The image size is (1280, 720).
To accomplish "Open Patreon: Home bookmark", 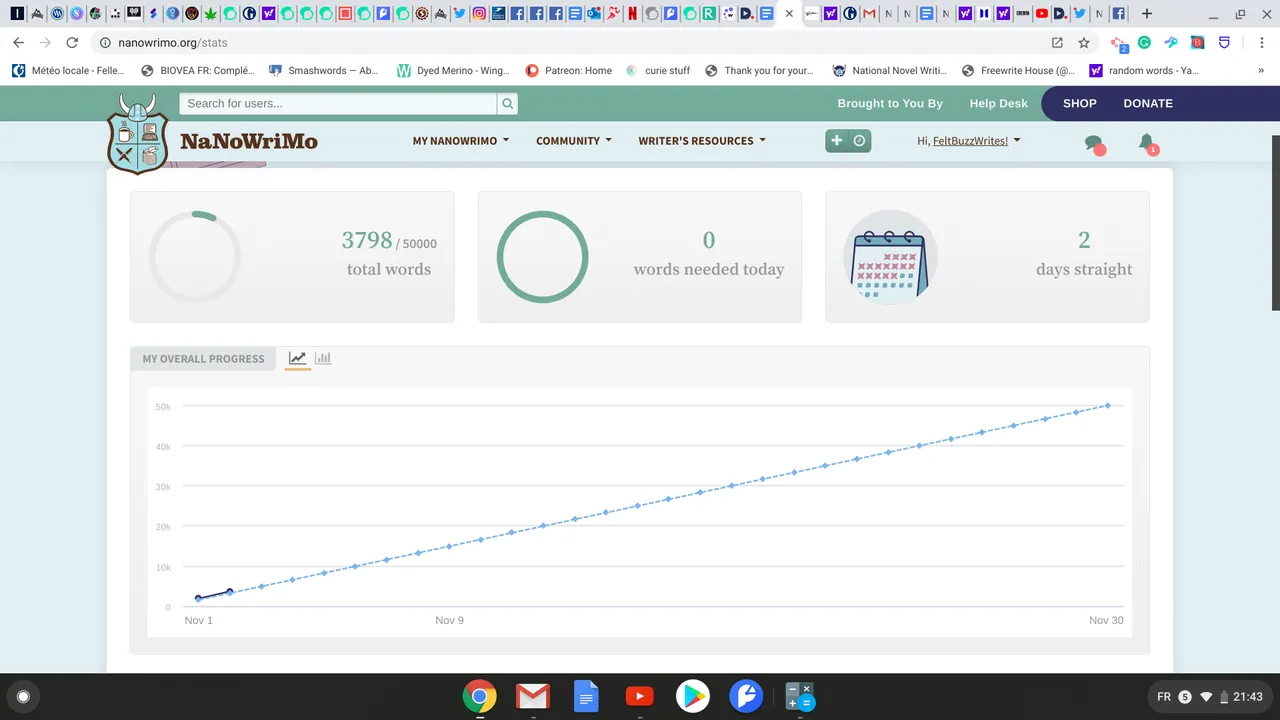I will (569, 71).
